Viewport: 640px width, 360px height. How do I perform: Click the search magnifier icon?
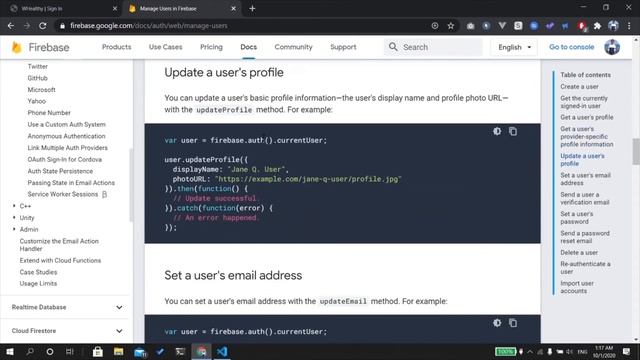pos(393,47)
